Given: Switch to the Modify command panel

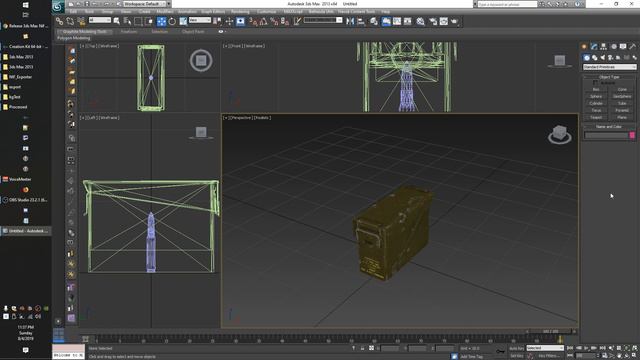Looking at the screenshot, I should coord(594,47).
